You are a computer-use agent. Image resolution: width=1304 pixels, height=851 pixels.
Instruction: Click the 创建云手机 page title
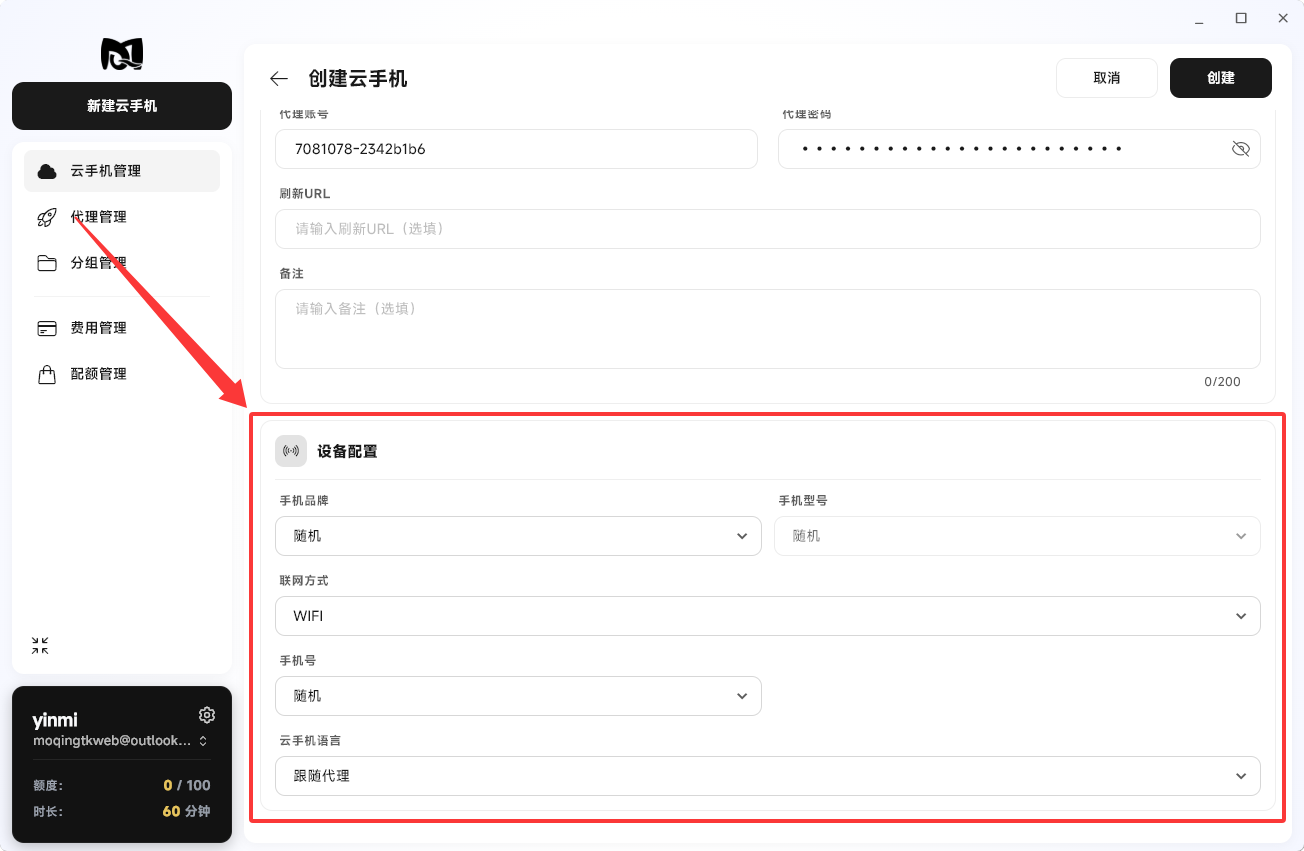pyautogui.click(x=358, y=79)
